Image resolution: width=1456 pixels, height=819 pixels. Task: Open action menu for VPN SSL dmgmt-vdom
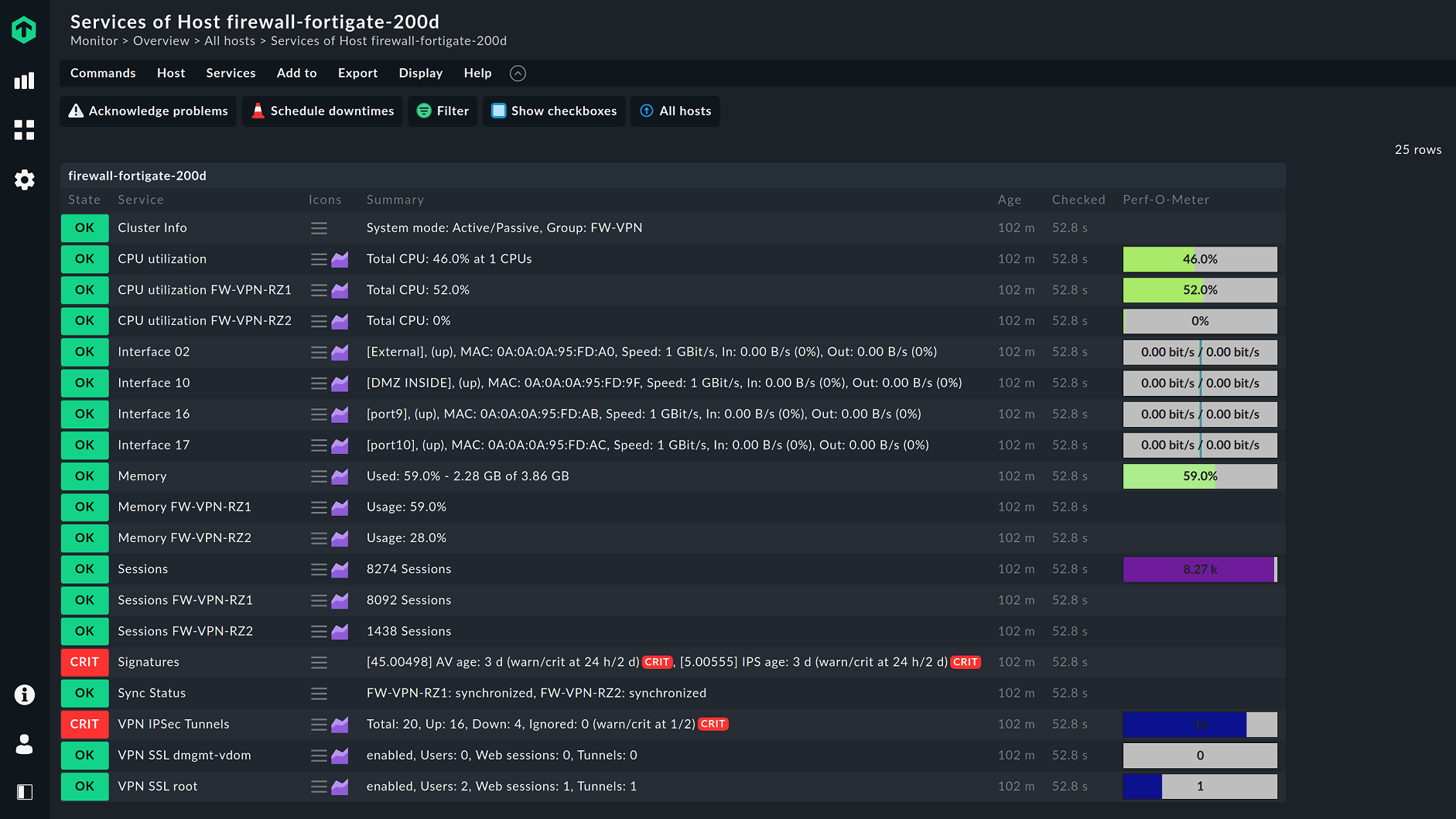pos(319,756)
